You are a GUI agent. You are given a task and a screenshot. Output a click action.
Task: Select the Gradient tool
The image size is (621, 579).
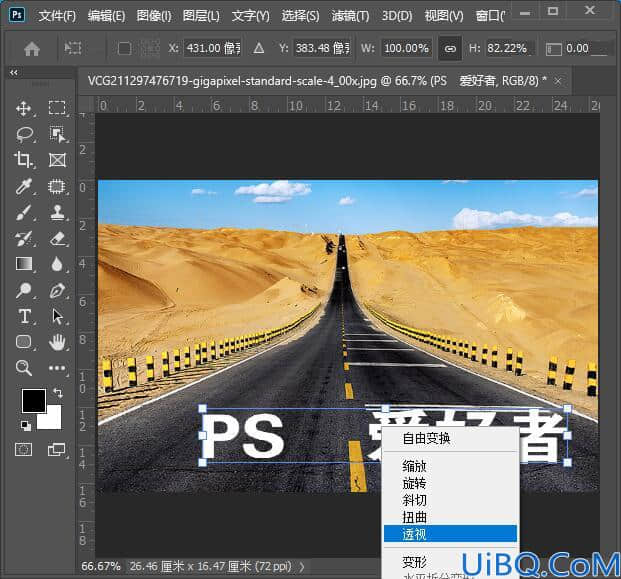click(24, 264)
